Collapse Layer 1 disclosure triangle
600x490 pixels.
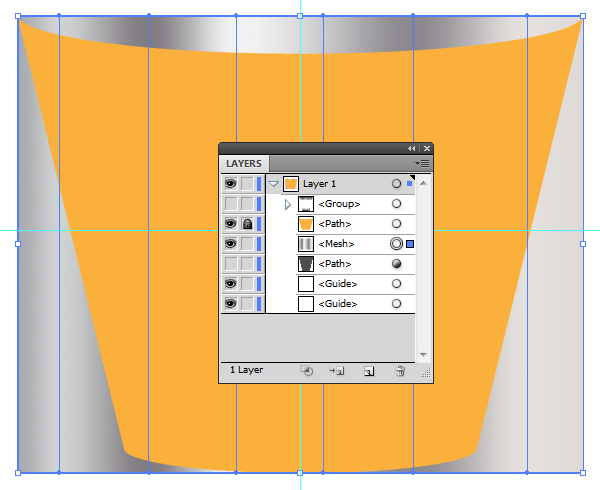coord(274,184)
